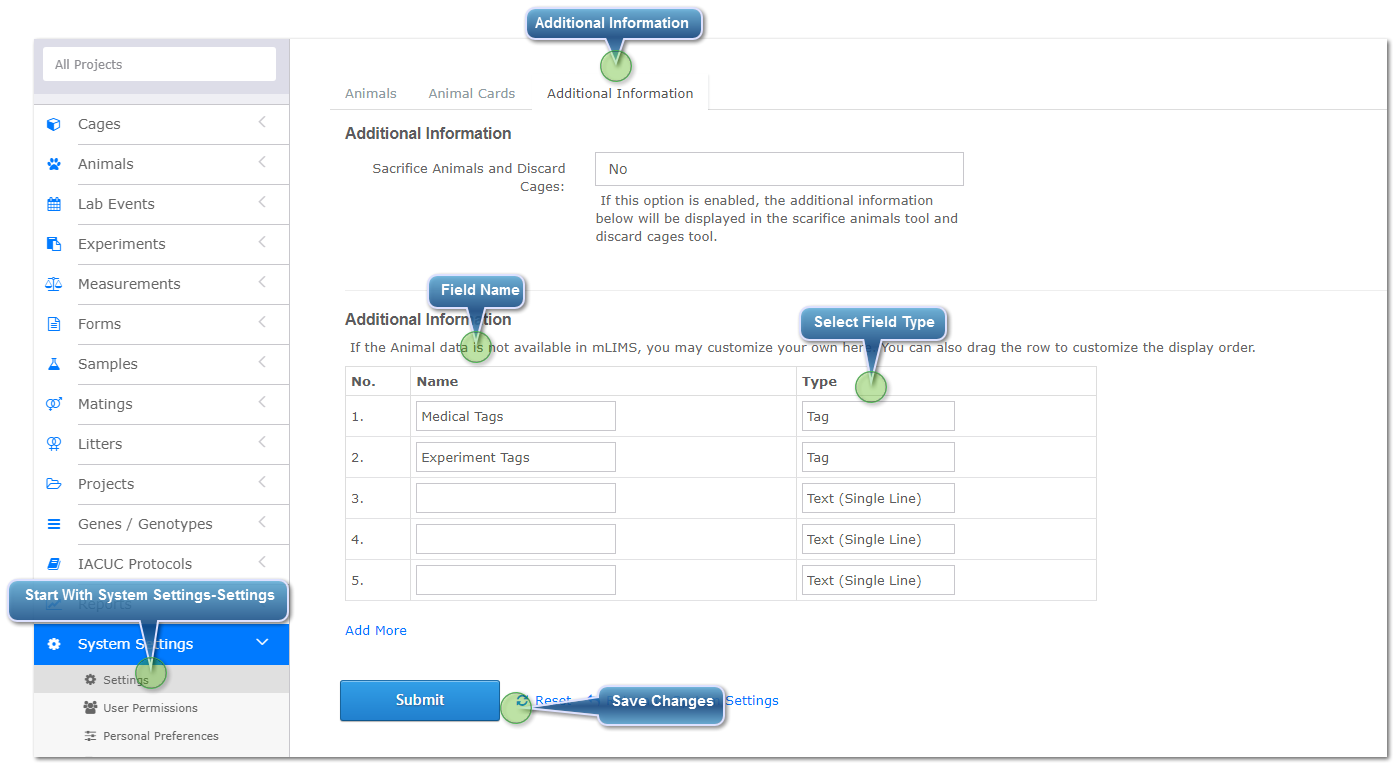Collapse the System Settings chevron
1396x766 pixels.
click(262, 643)
